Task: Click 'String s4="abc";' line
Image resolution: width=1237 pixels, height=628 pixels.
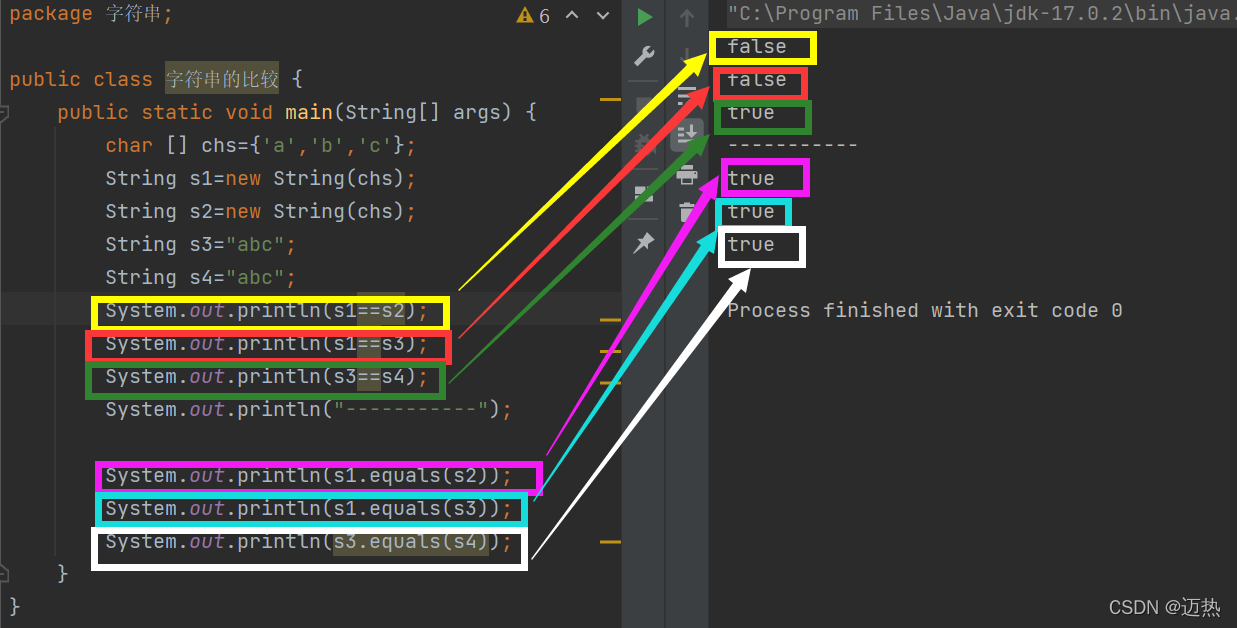Action: [x=201, y=277]
